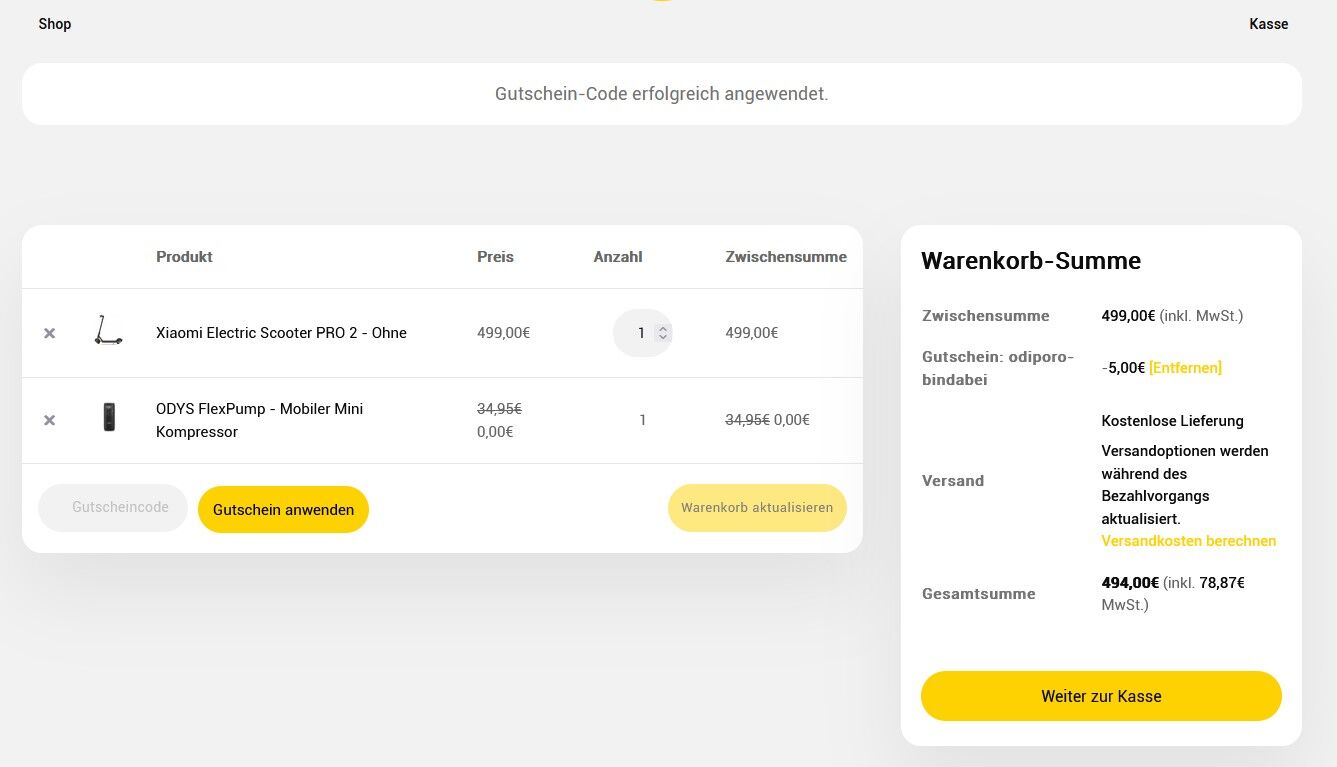1337x767 pixels.
Task: Click the scooter quantity input field
Action: [x=642, y=333]
